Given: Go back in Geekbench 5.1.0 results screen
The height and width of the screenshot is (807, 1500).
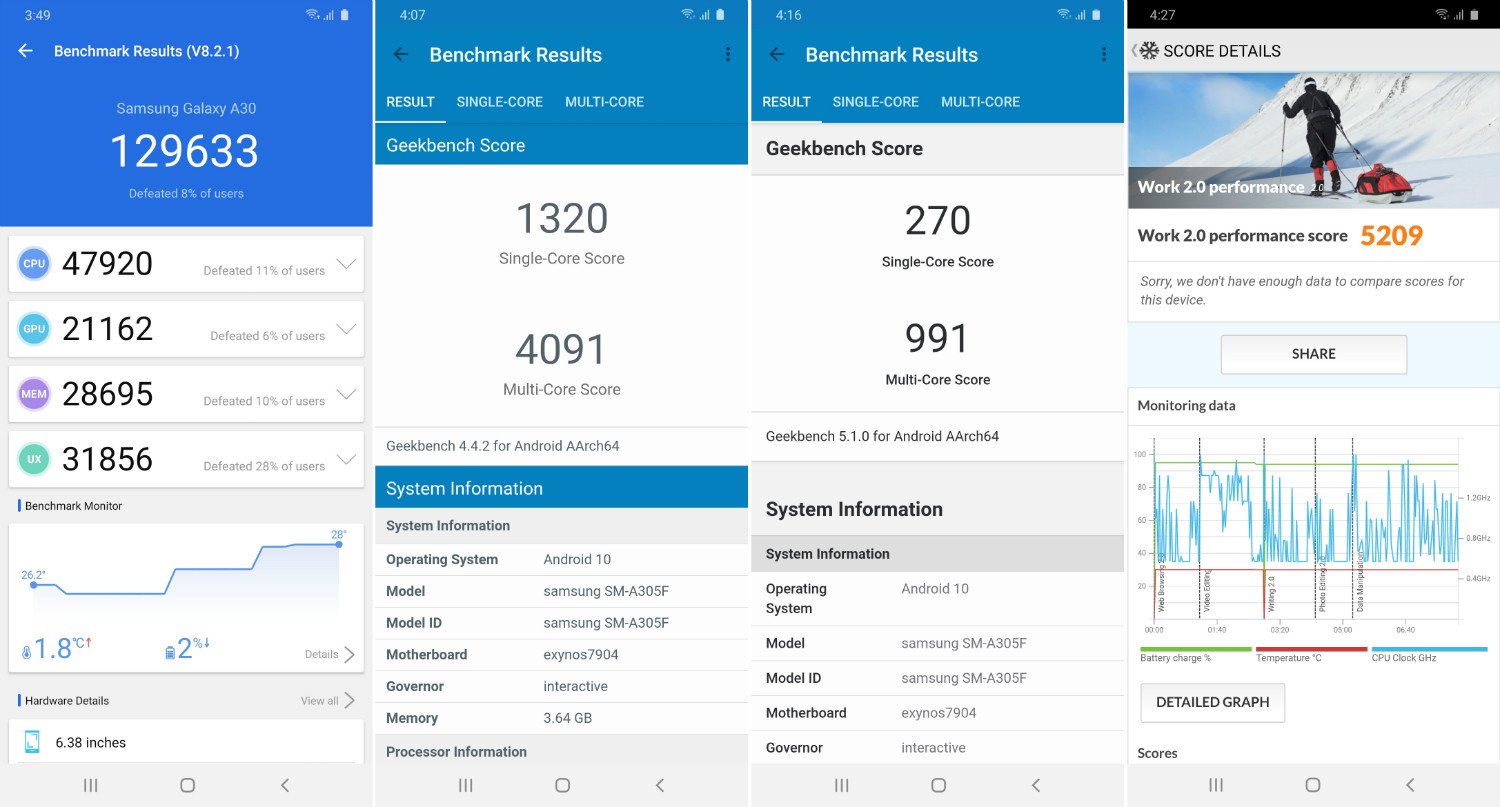Looking at the screenshot, I should tap(777, 55).
